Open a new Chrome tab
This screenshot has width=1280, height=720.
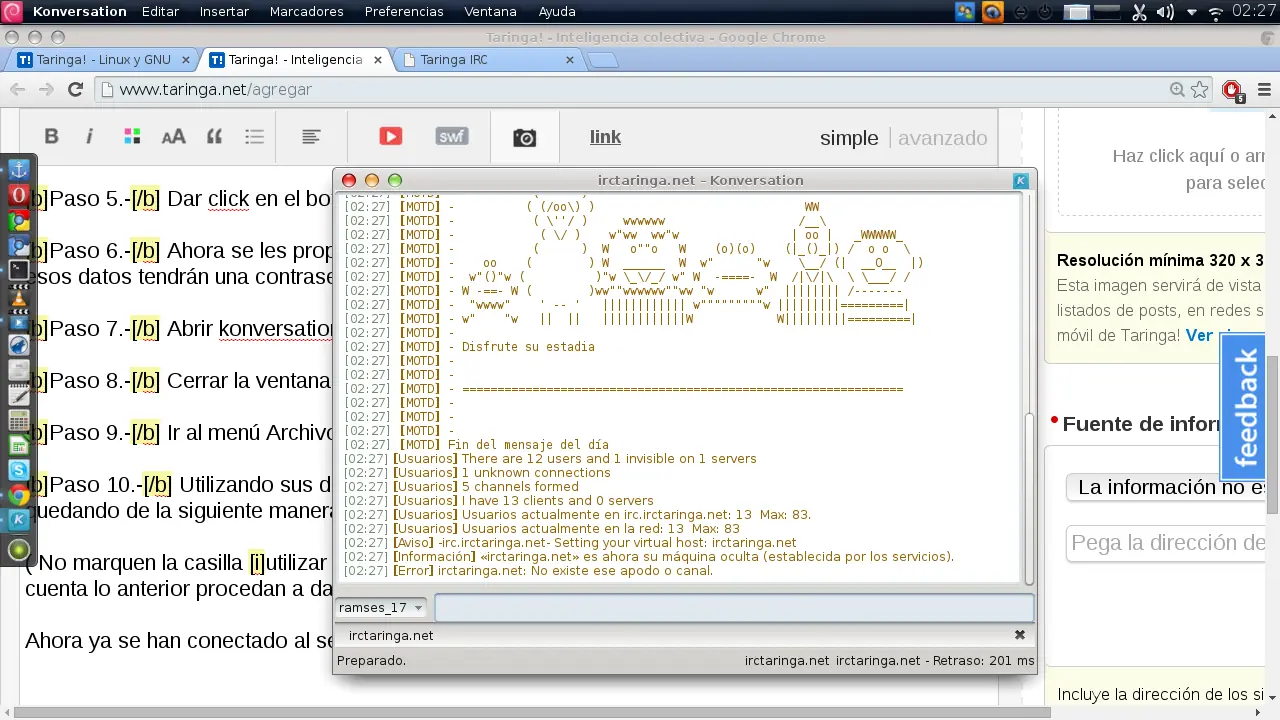(602, 60)
